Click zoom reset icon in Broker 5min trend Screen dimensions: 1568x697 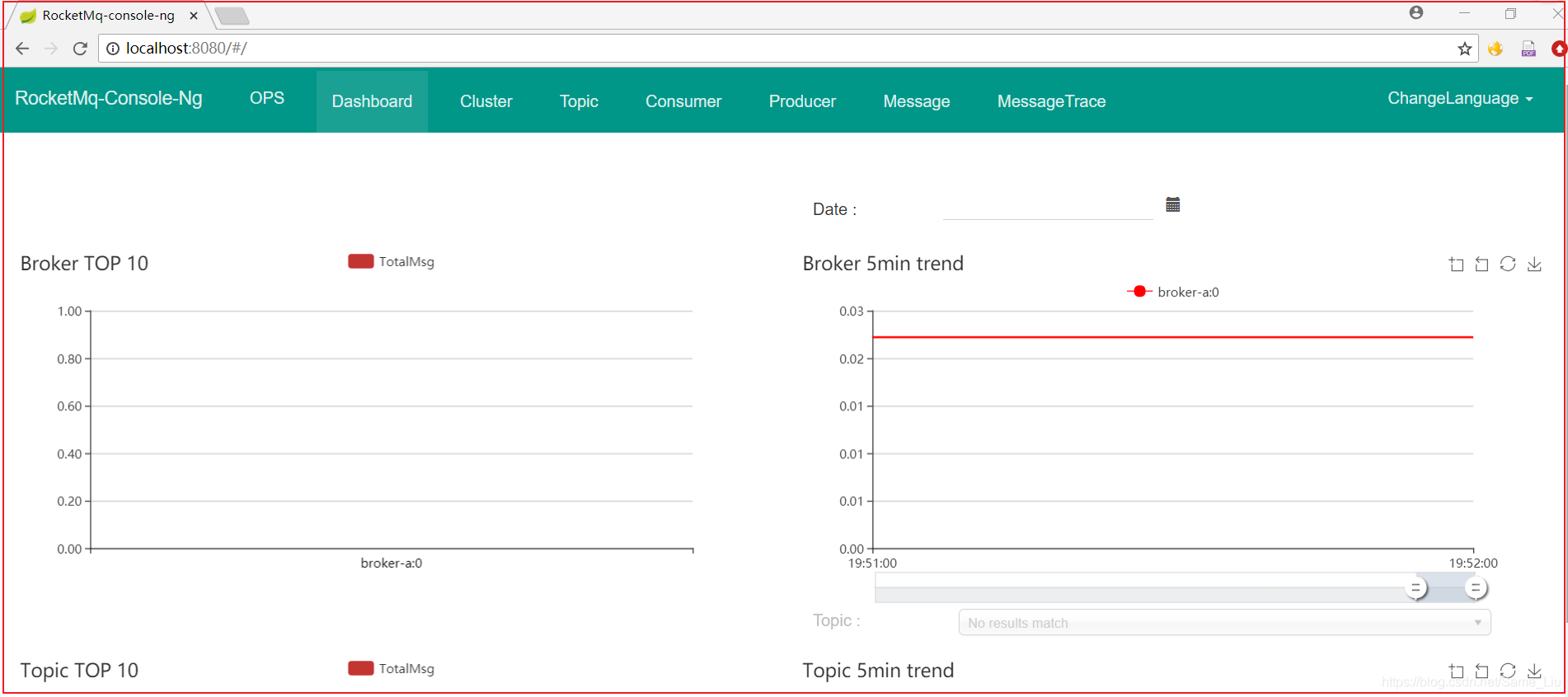pyautogui.click(x=1482, y=264)
